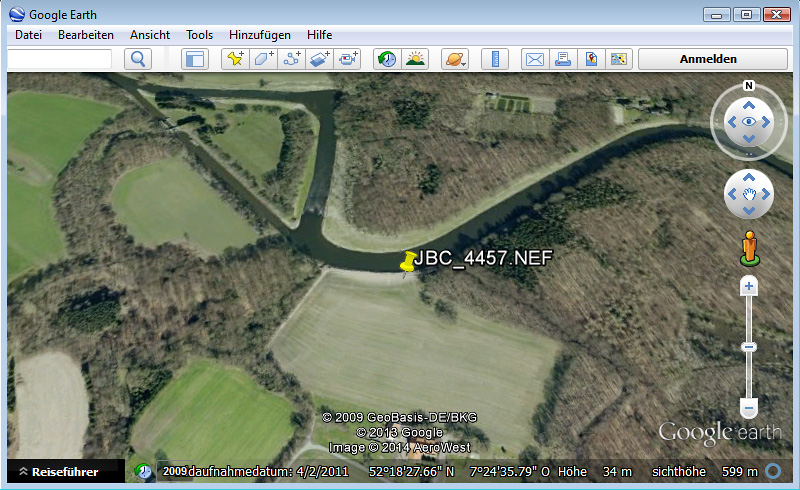The width and height of the screenshot is (800, 490).
Task: Open the planet selection dropdown
Action: 453,59
